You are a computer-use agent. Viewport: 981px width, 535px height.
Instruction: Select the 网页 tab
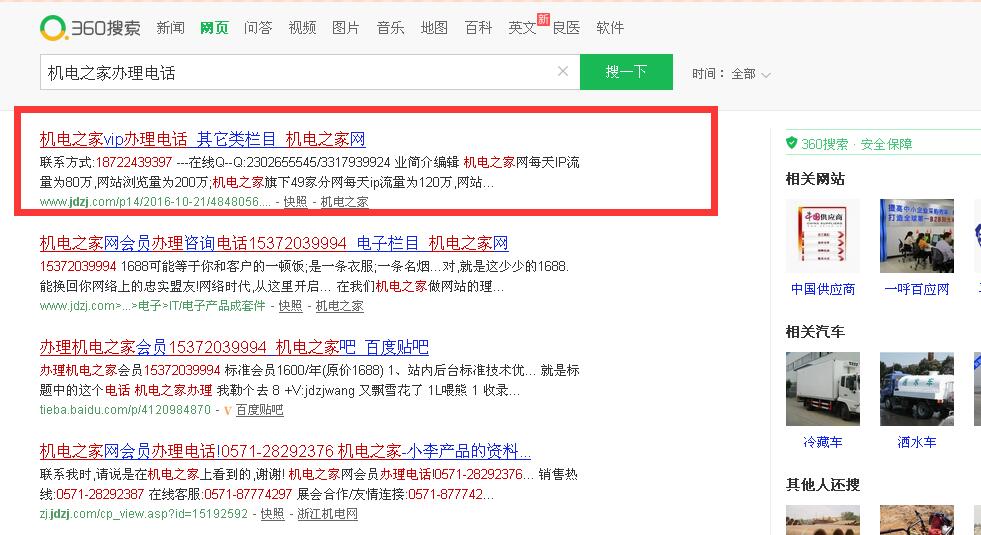click(x=214, y=28)
